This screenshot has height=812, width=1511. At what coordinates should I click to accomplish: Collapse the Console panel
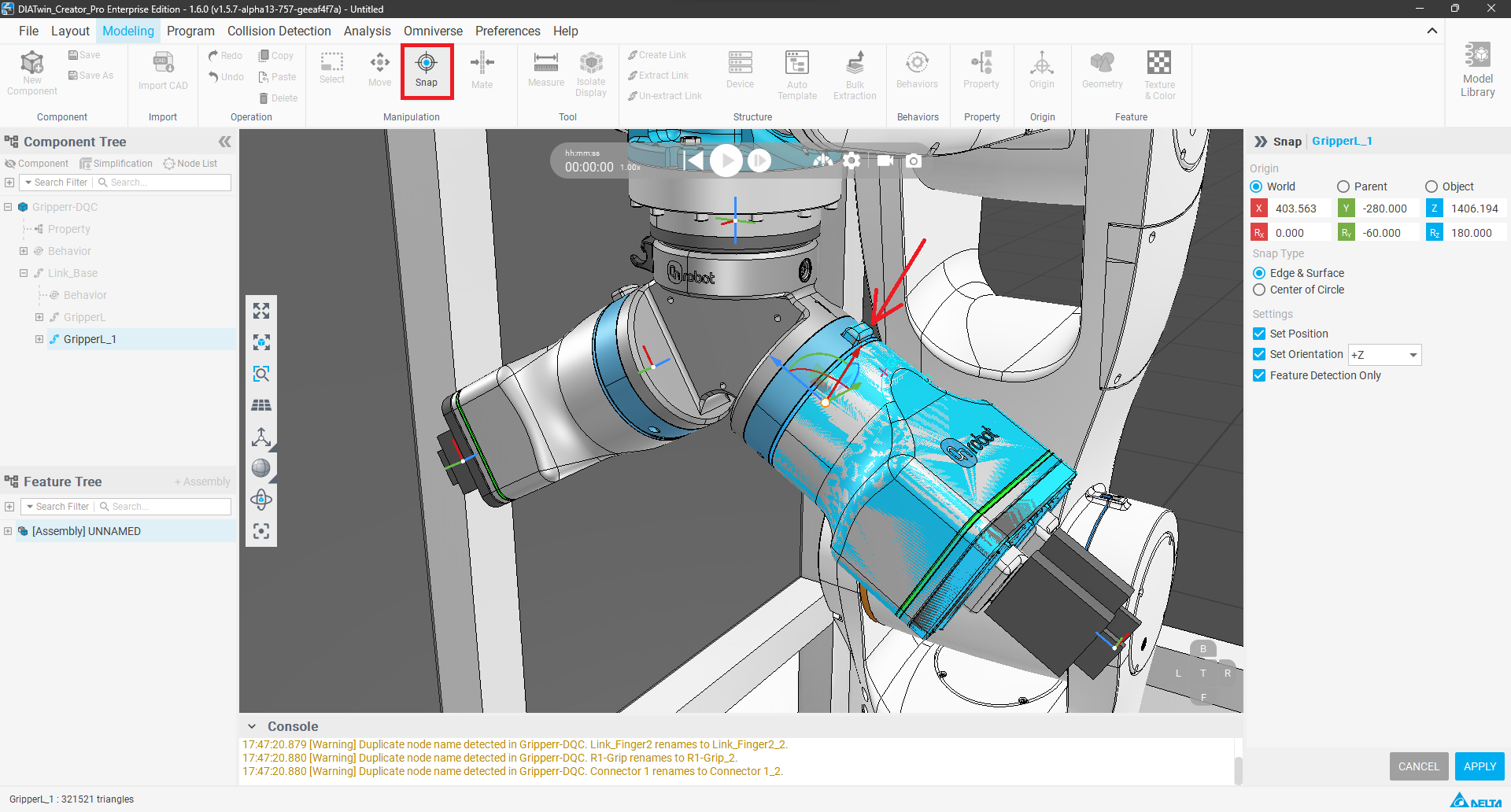(x=252, y=726)
